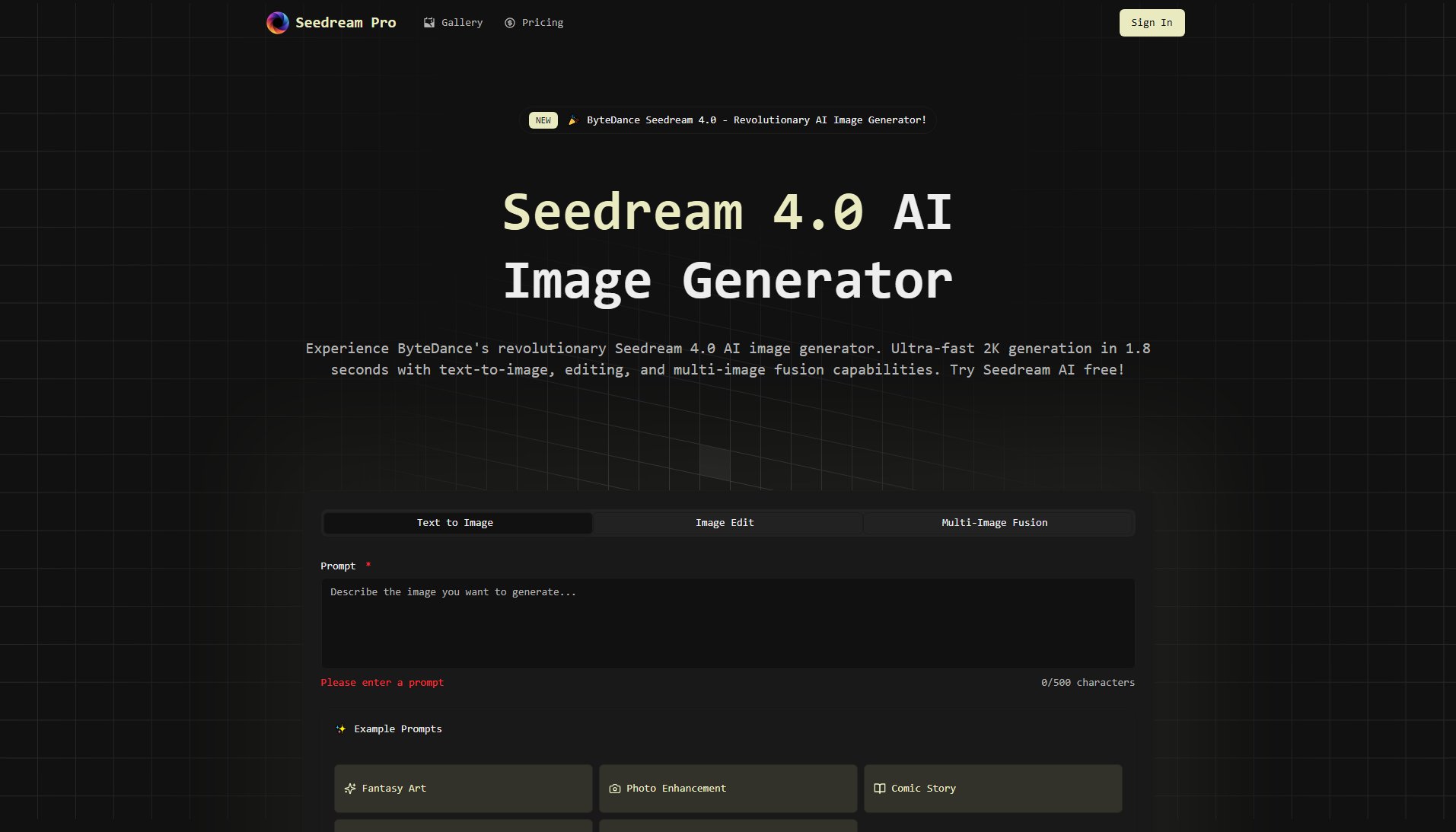Focus the prompt description text area
This screenshot has height=832, width=1456.
728,623
